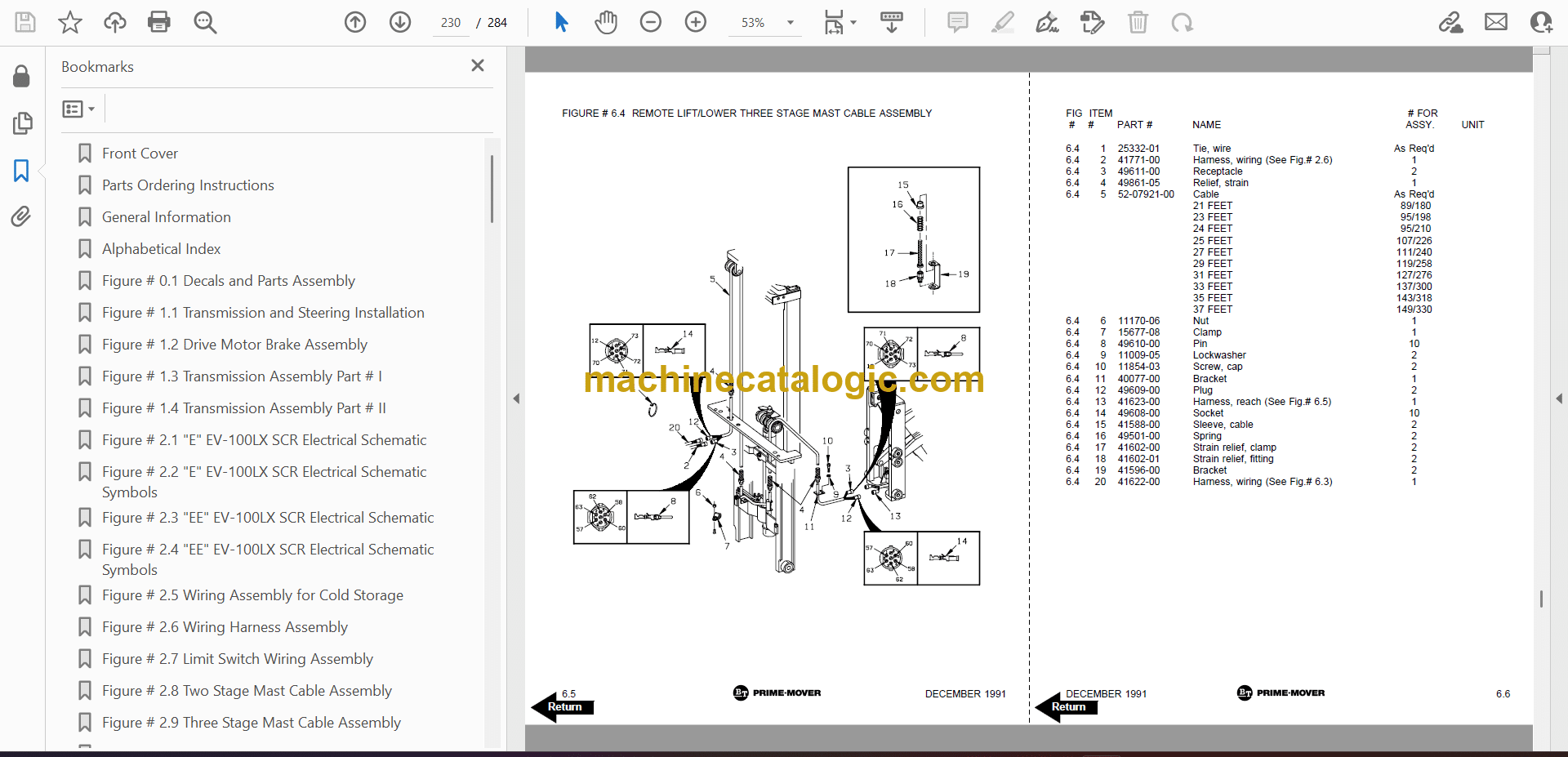Click the Return link on page 6.5
1568x757 pixels.
563,707
